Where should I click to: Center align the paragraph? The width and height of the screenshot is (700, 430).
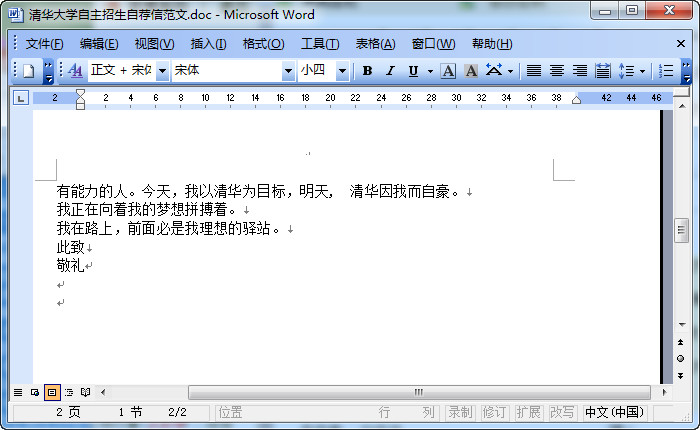click(557, 71)
